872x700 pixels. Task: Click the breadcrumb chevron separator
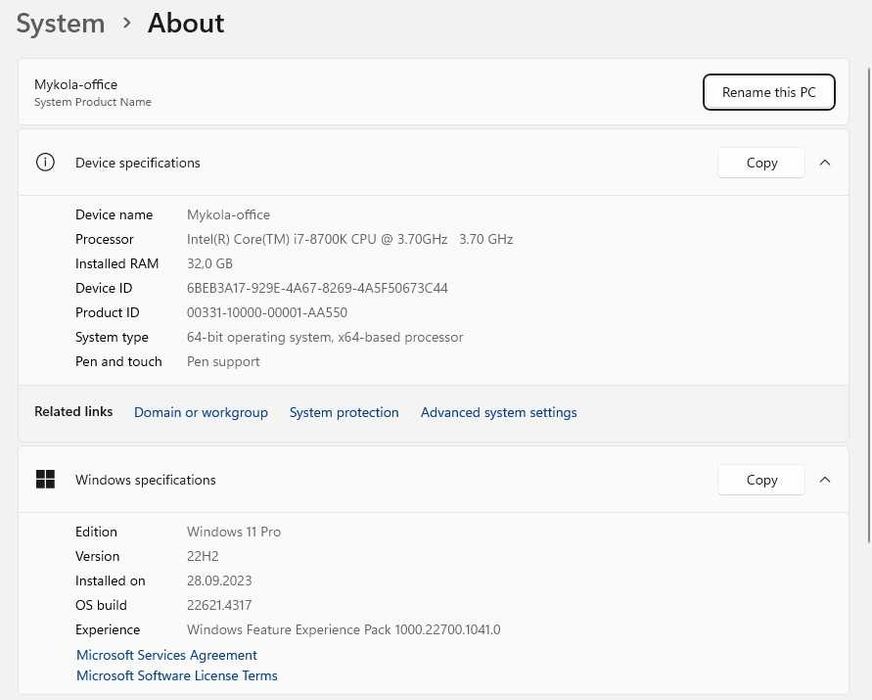(127, 23)
